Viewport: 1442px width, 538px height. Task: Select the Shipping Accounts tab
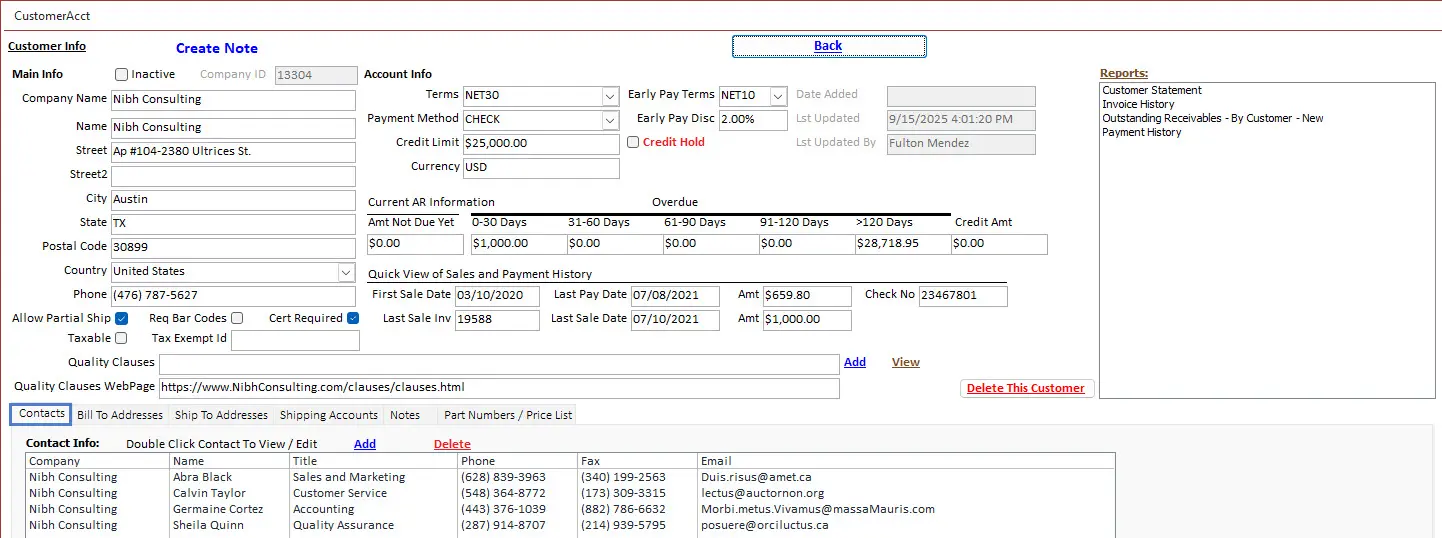[x=329, y=415]
